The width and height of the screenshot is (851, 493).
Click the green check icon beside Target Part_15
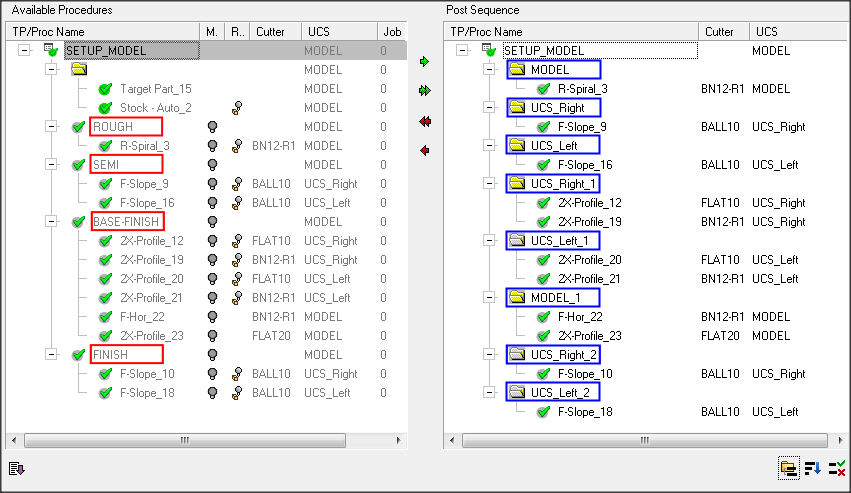[105, 89]
